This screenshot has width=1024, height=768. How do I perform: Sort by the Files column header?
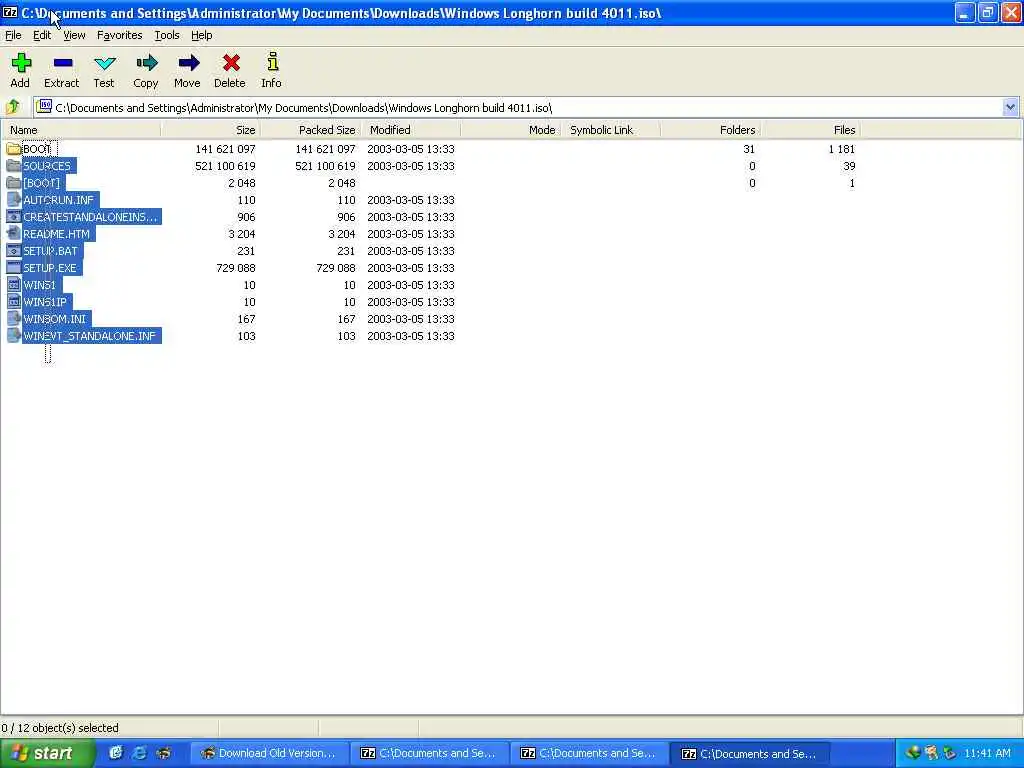click(810, 130)
